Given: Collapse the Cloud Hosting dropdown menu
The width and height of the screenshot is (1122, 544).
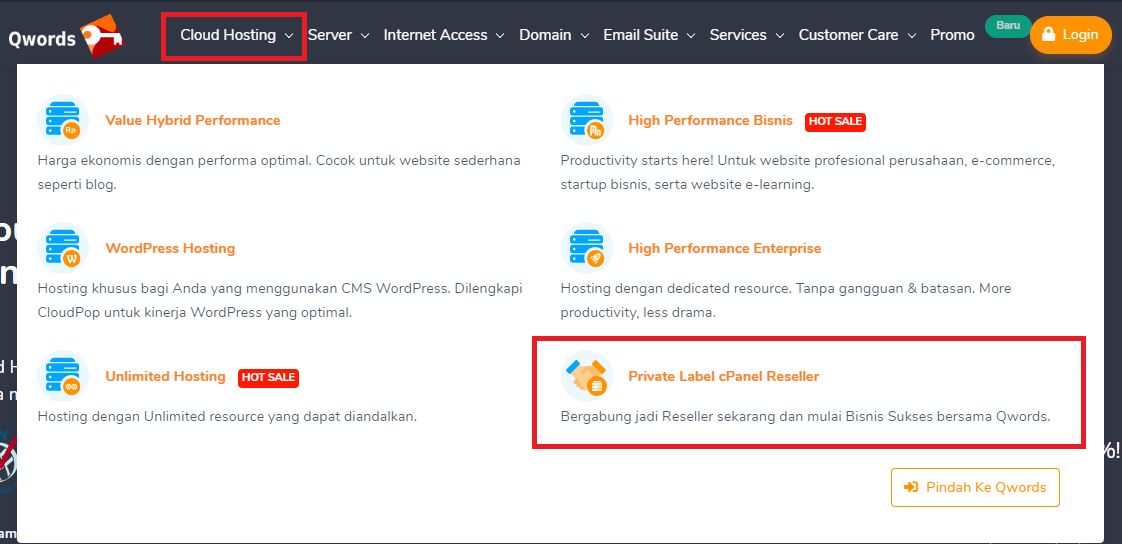Looking at the screenshot, I should [236, 35].
